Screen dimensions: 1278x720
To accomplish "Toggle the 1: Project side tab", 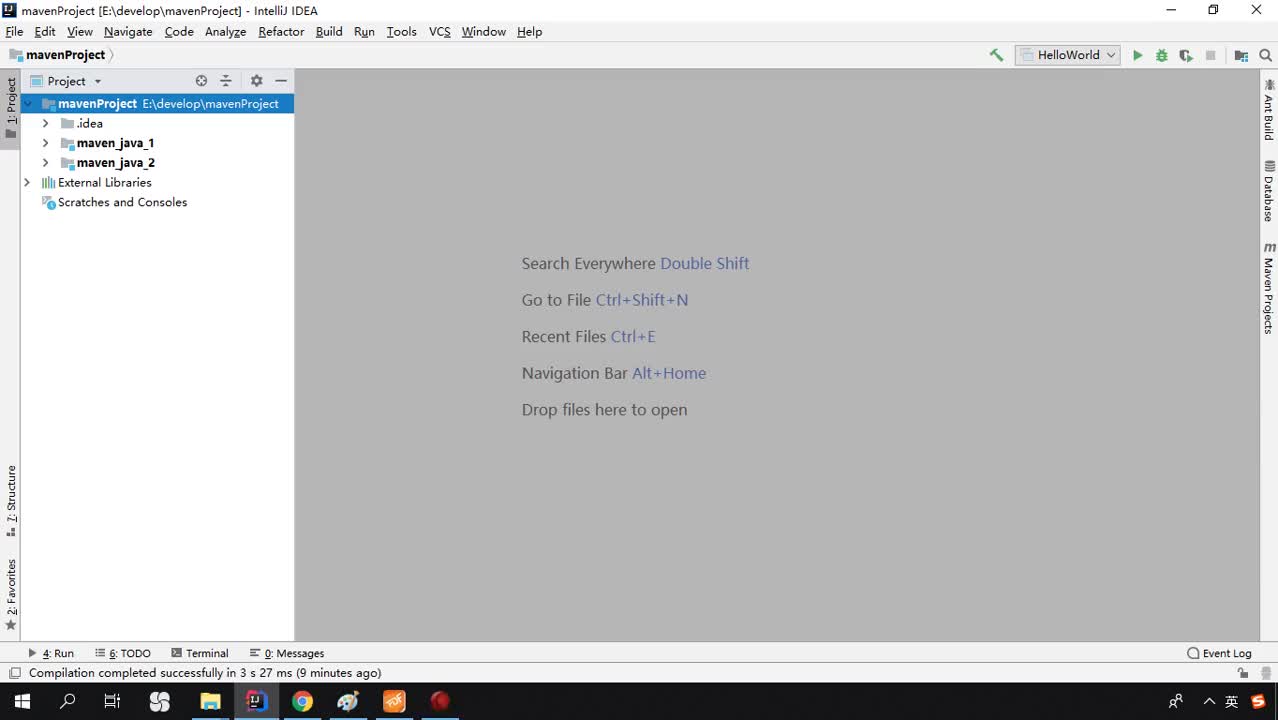I will 11,109.
